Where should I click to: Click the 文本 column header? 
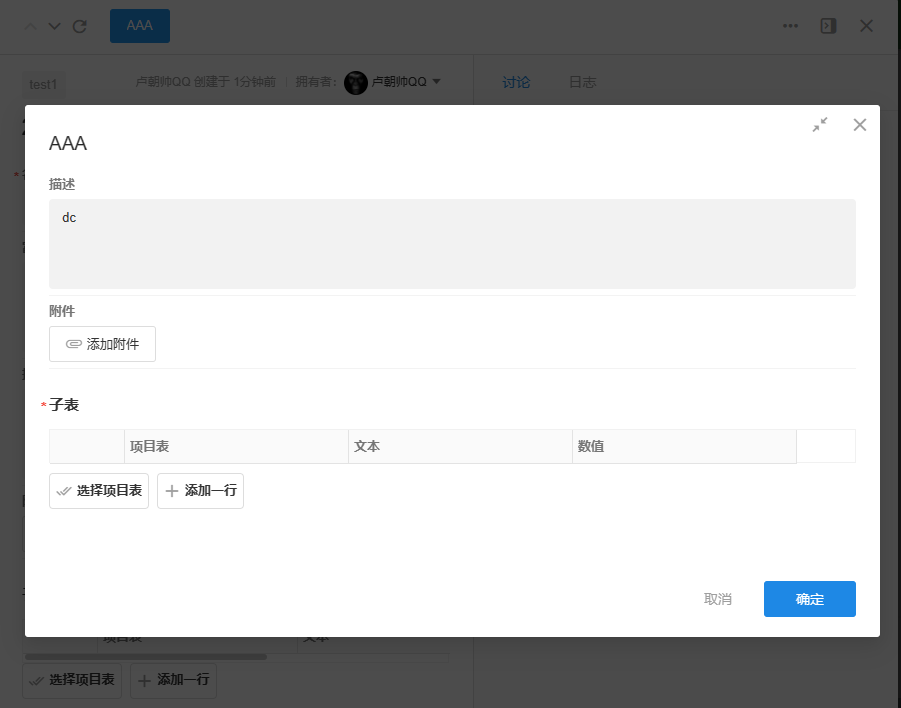[x=460, y=446]
